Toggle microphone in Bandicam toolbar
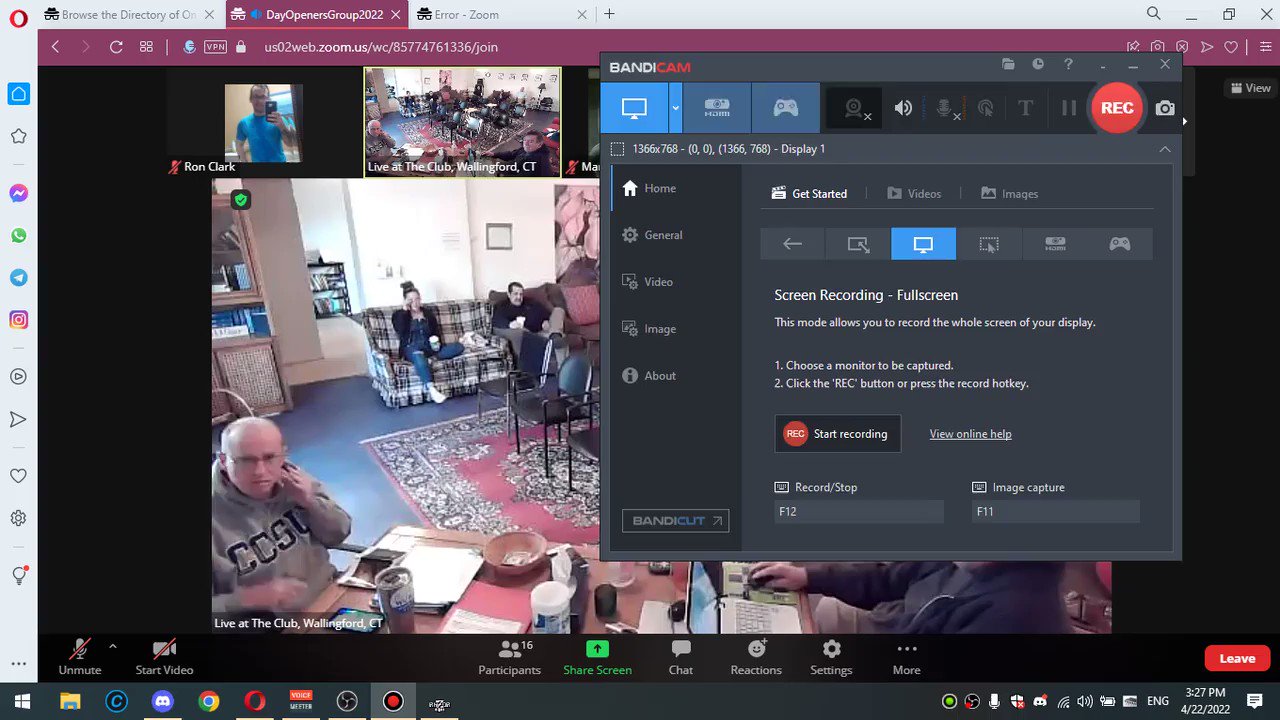1280x720 pixels. [945, 108]
